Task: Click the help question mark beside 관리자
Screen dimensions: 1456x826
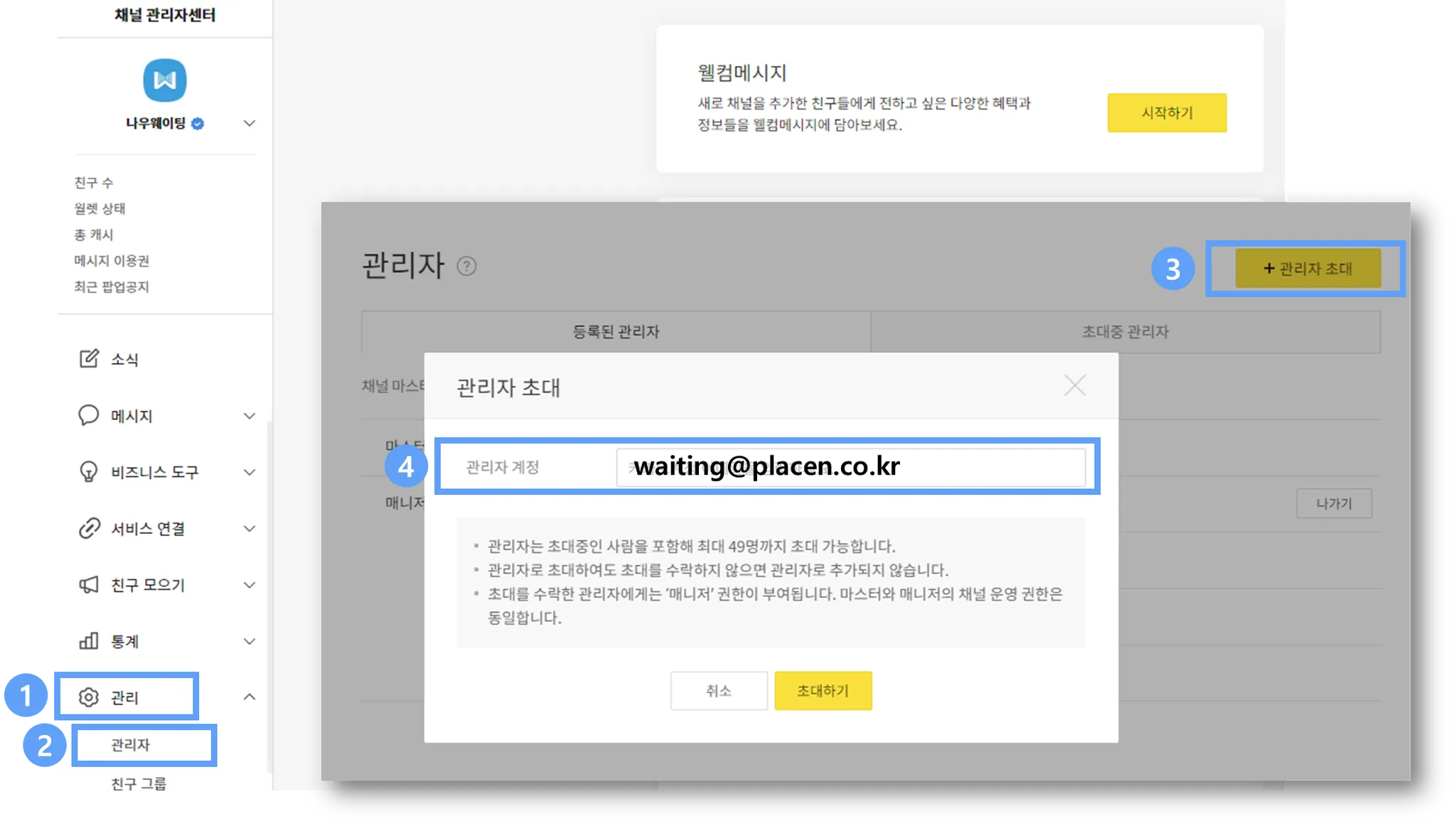Action: tap(466, 267)
